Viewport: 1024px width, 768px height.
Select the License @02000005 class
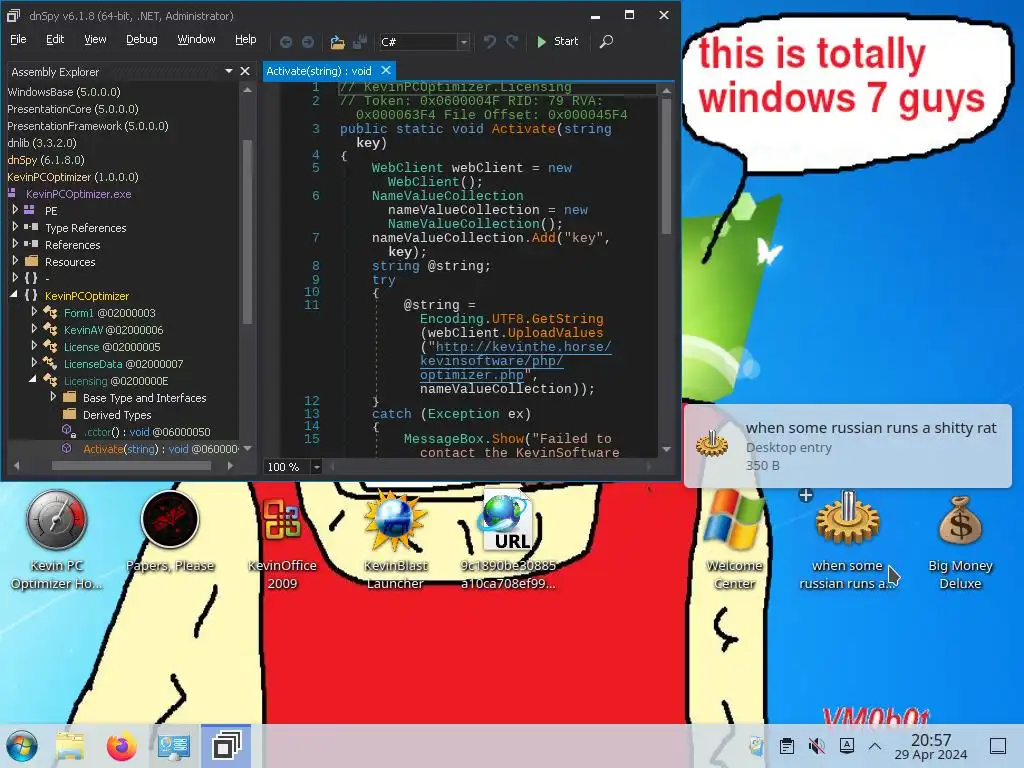pos(112,347)
